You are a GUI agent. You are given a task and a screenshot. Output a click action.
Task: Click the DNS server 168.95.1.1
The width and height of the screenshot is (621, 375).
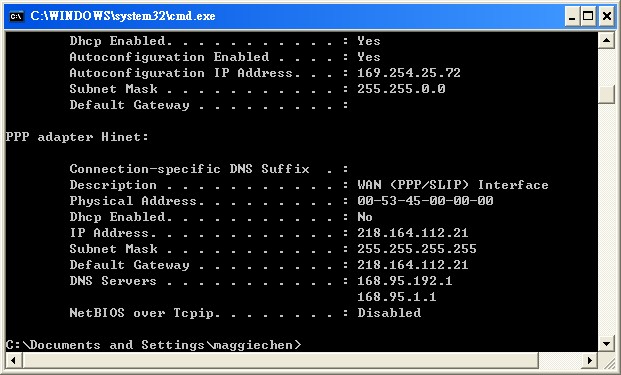click(x=396, y=297)
